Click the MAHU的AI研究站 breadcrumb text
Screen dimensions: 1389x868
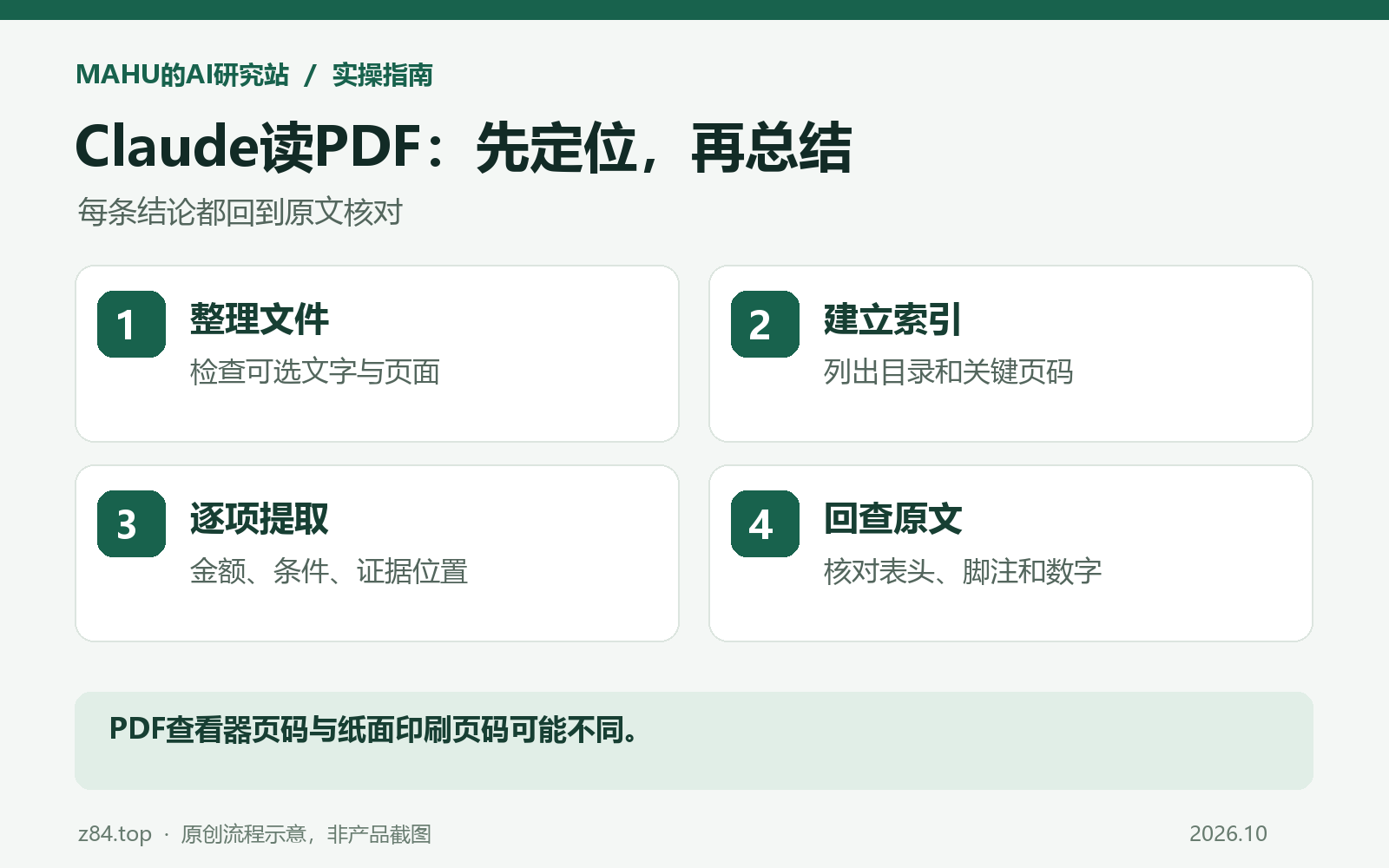[x=182, y=75]
